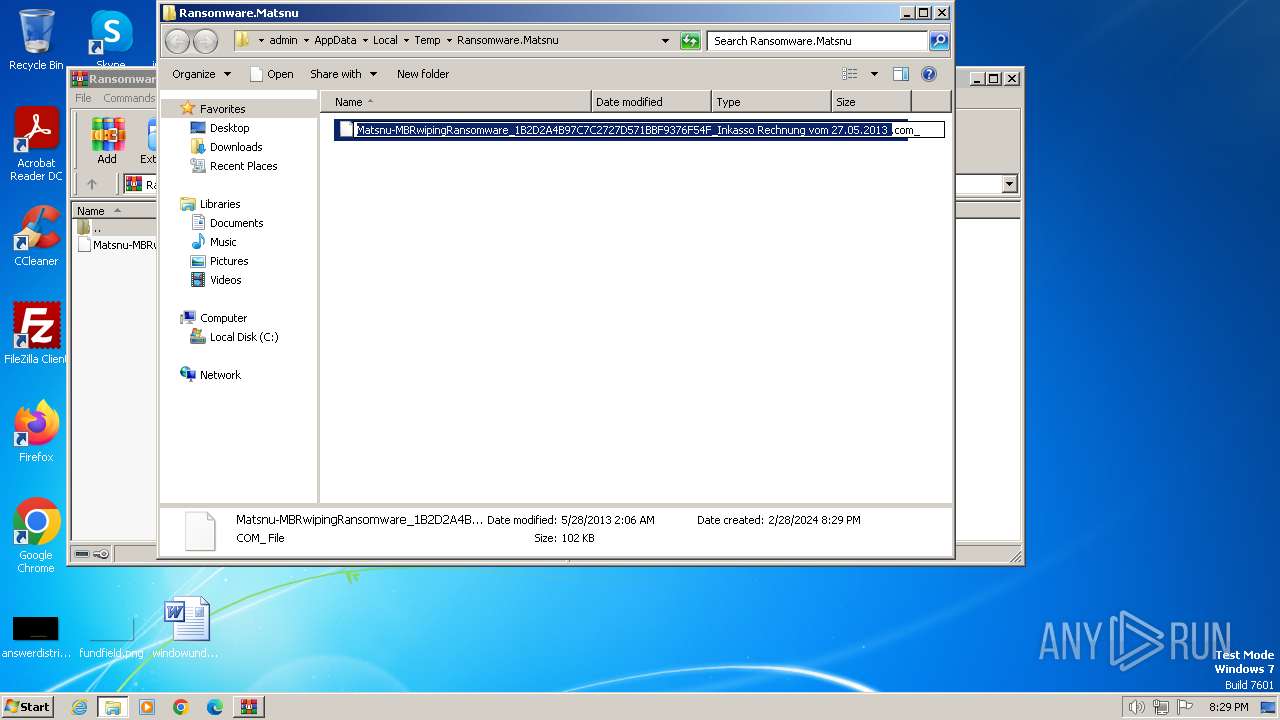Viewport: 1280px width, 720px height.
Task: Open the Documents library
Action: tap(236, 223)
